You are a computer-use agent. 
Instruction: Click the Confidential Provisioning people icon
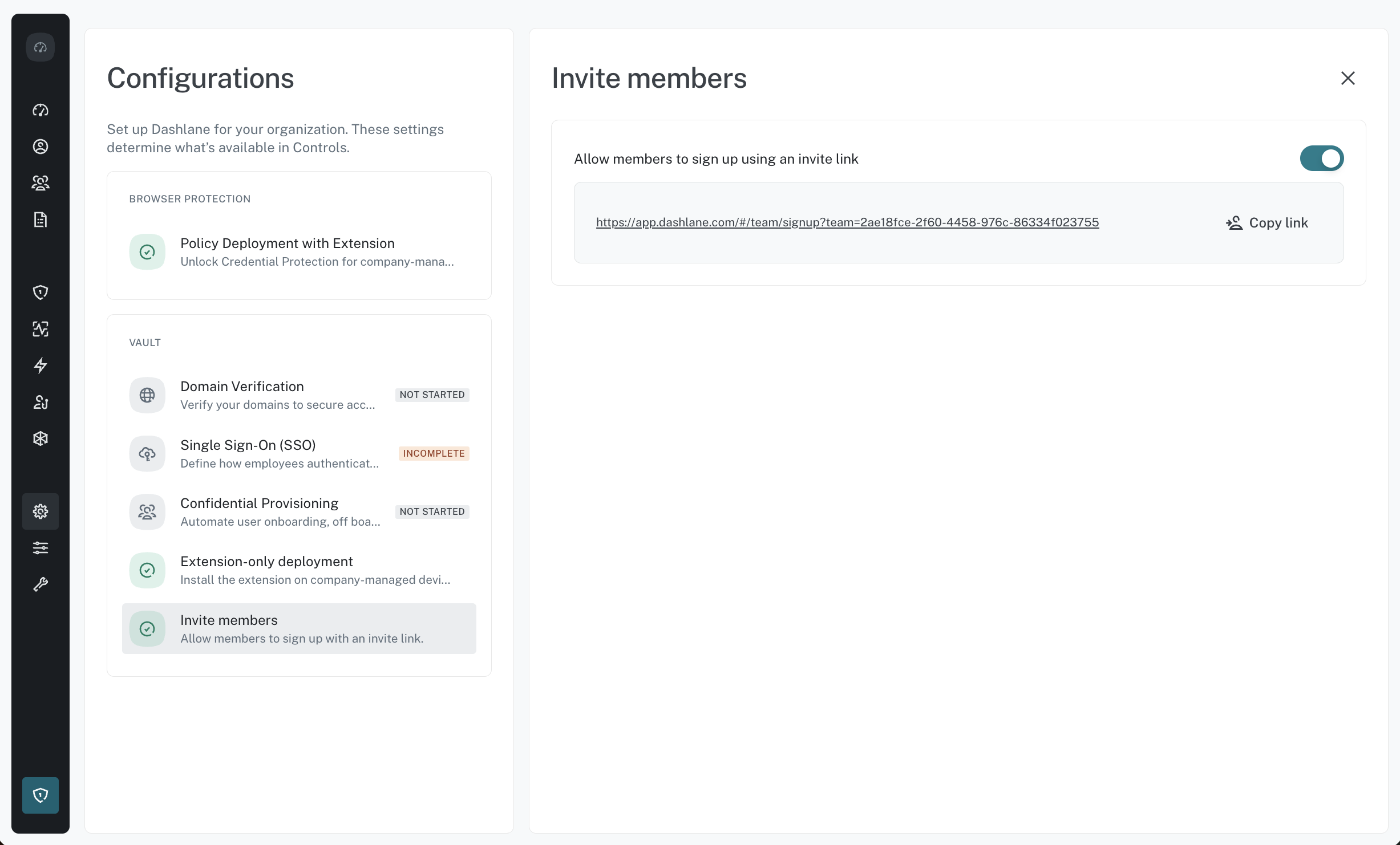[147, 512]
